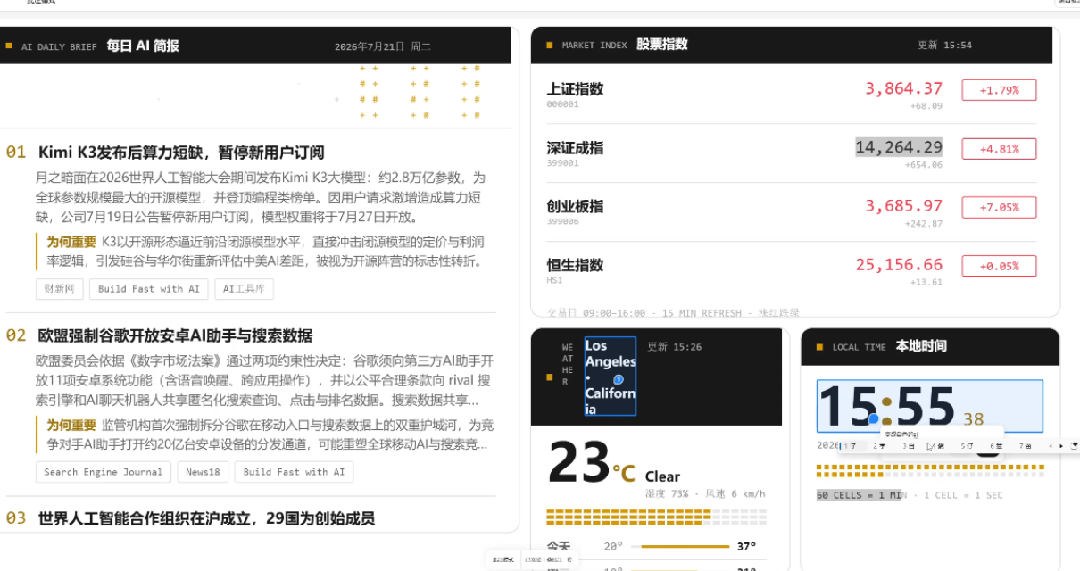1080x571 pixels.
Task: Click the stock panel 更新 15:54 timestamp
Action: point(944,45)
